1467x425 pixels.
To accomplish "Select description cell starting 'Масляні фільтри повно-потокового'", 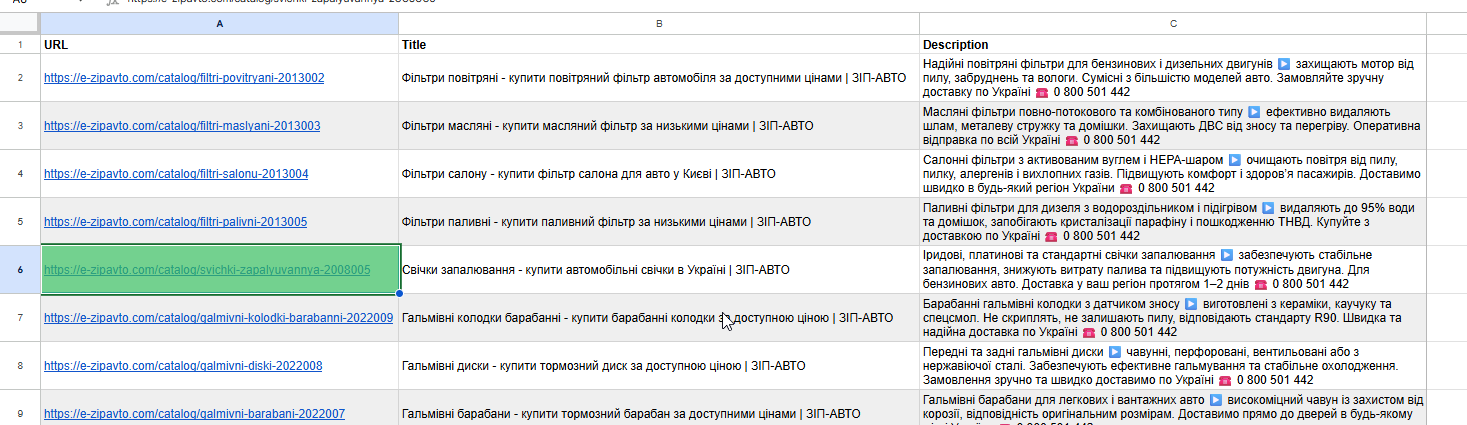I will coord(1173,126).
